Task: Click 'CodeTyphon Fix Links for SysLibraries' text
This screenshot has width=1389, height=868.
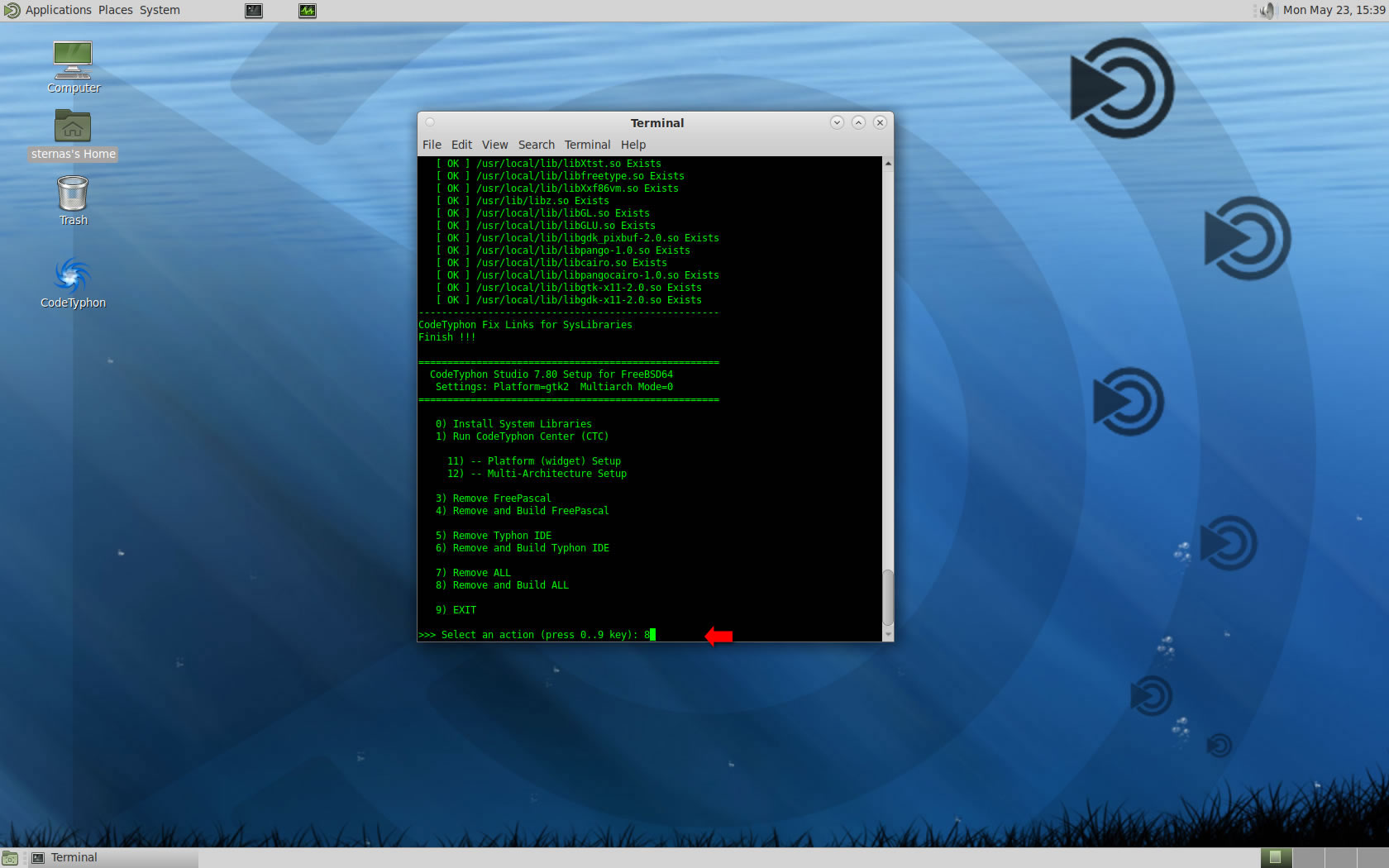Action: pyautogui.click(x=525, y=325)
